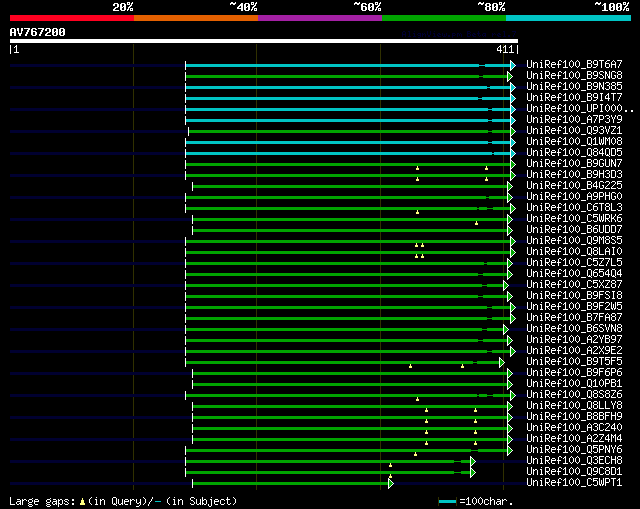Select hit label UniRef100_A2YB97

tap(574, 340)
